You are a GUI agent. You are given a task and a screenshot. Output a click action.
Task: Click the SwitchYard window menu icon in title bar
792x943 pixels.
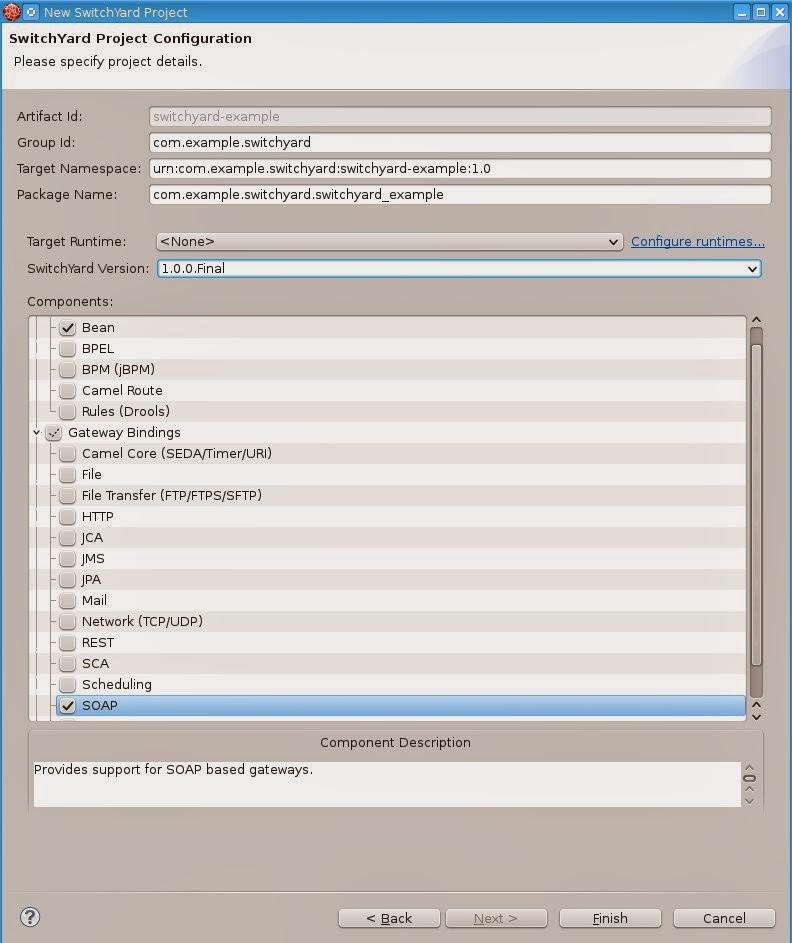coord(31,12)
